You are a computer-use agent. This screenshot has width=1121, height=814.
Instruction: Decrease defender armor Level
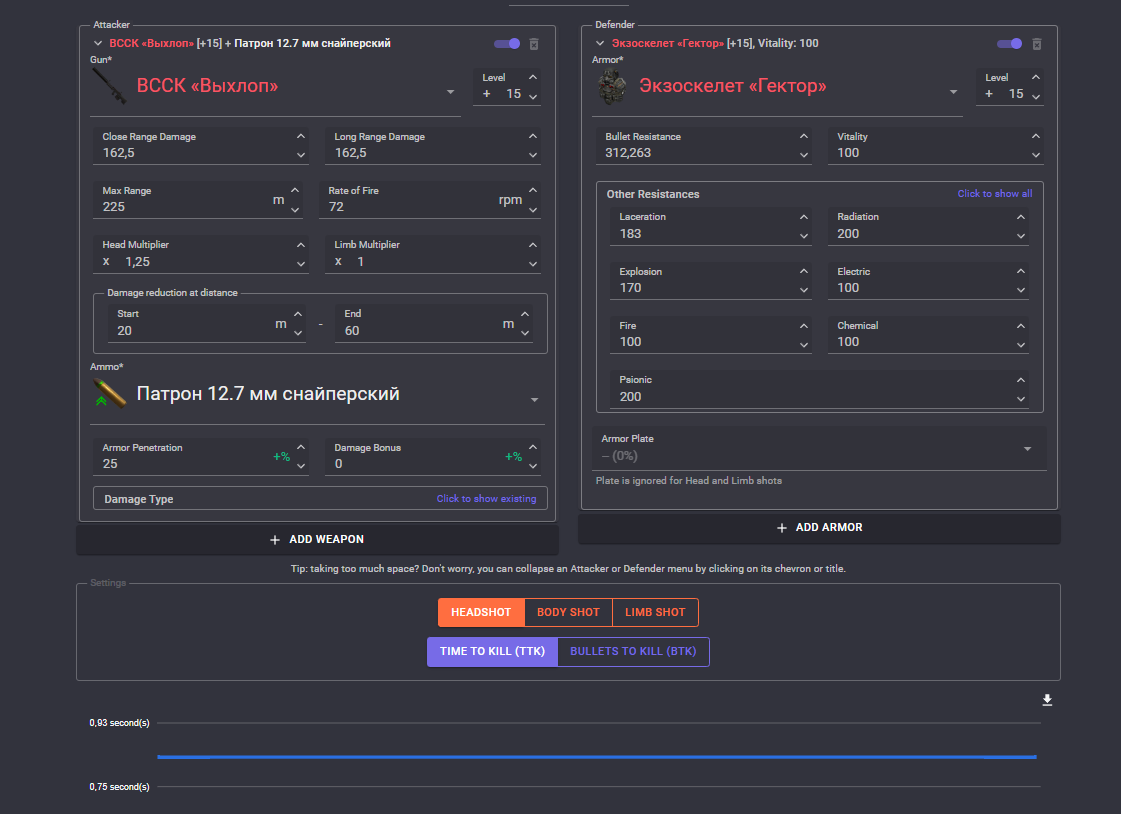(x=1035, y=96)
